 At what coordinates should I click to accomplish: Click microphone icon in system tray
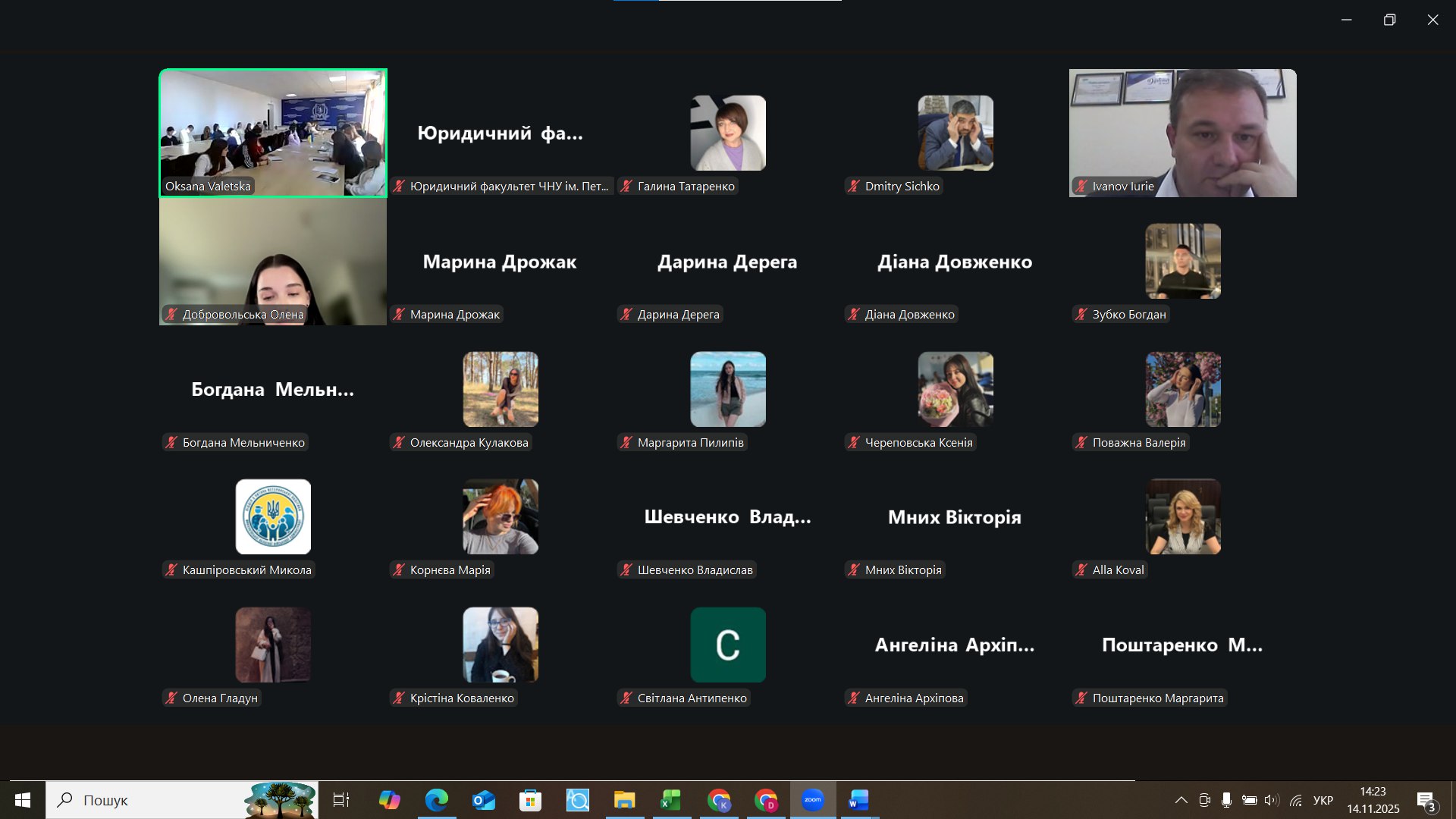pos(1226,800)
